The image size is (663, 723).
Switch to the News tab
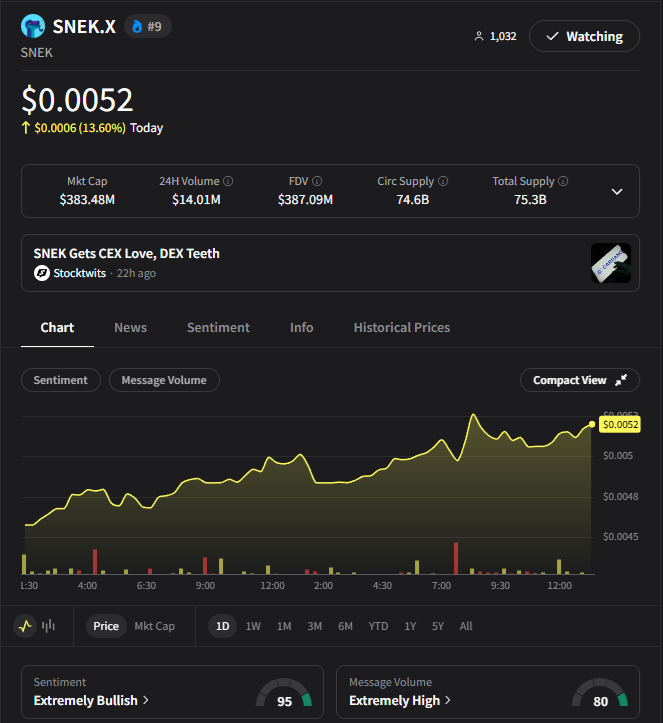tap(130, 327)
